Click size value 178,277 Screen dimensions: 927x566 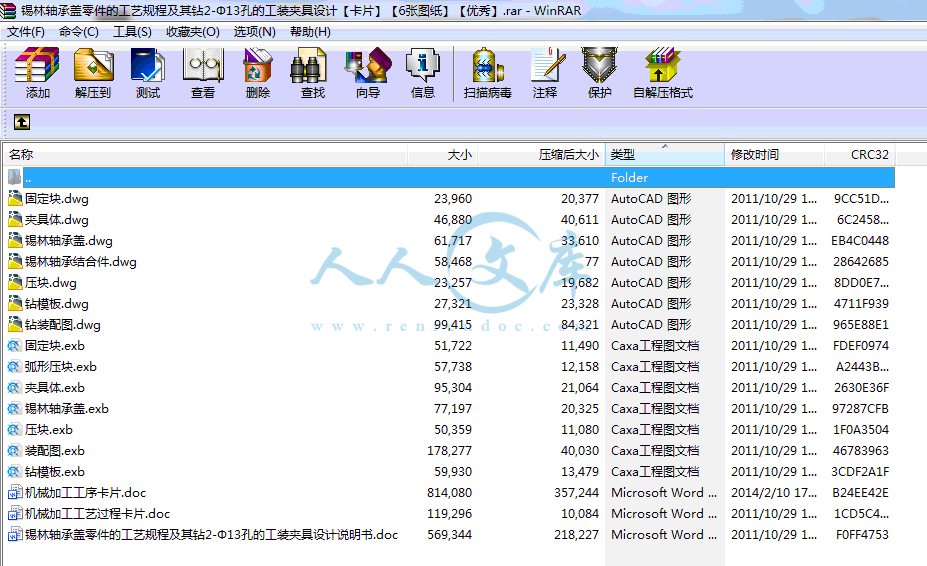click(x=449, y=451)
